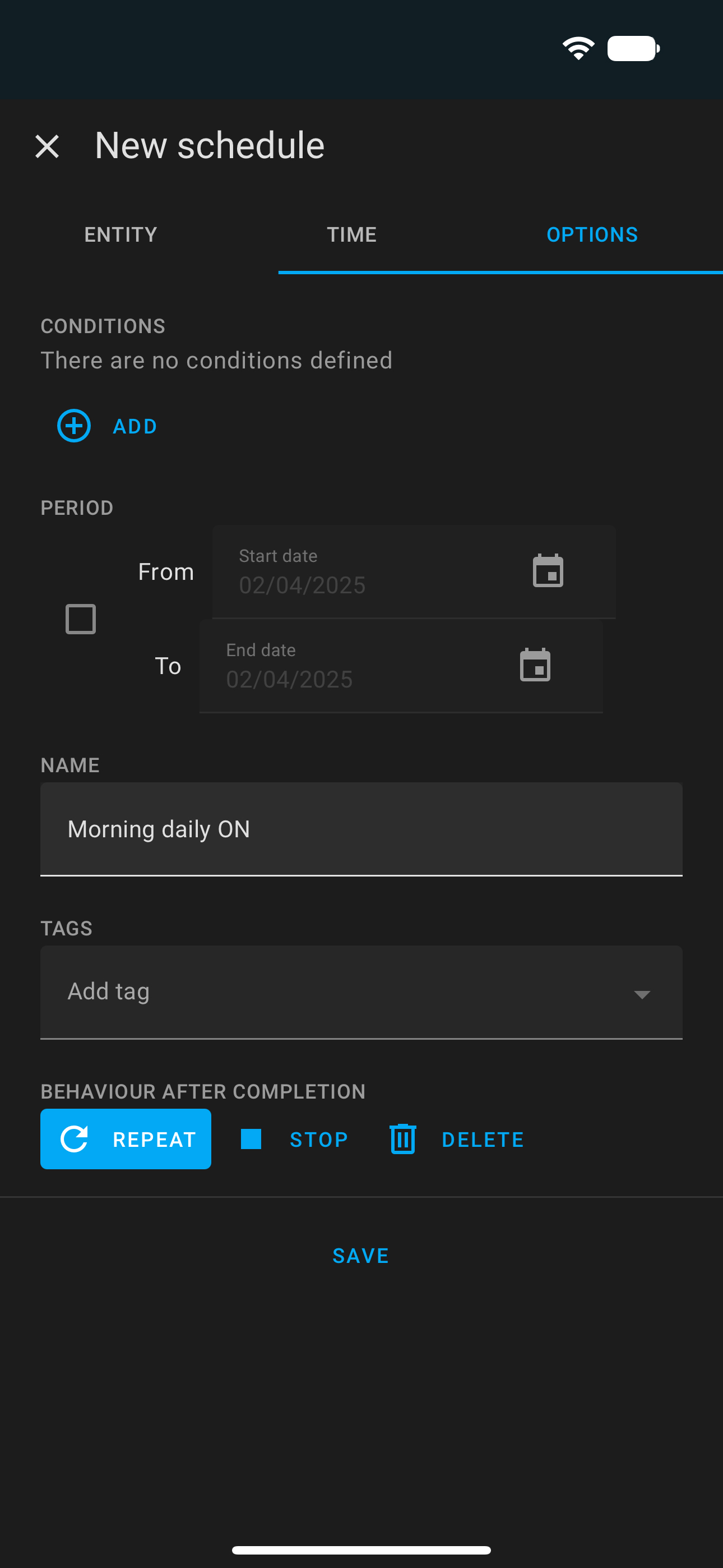The image size is (723, 1568).
Task: Tap the Wi-Fi status icon
Action: click(578, 48)
